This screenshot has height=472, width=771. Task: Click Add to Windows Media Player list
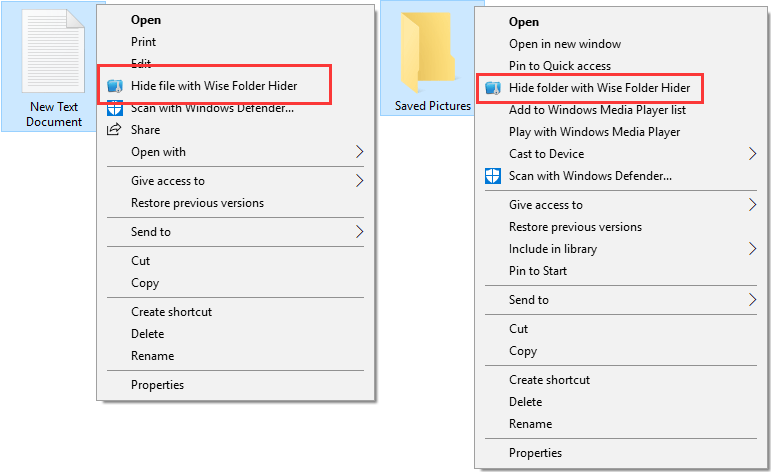tap(597, 110)
